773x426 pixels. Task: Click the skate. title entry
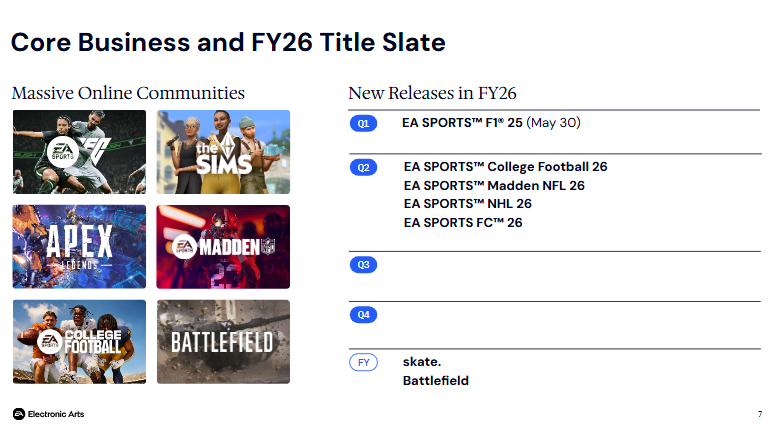pos(422,362)
